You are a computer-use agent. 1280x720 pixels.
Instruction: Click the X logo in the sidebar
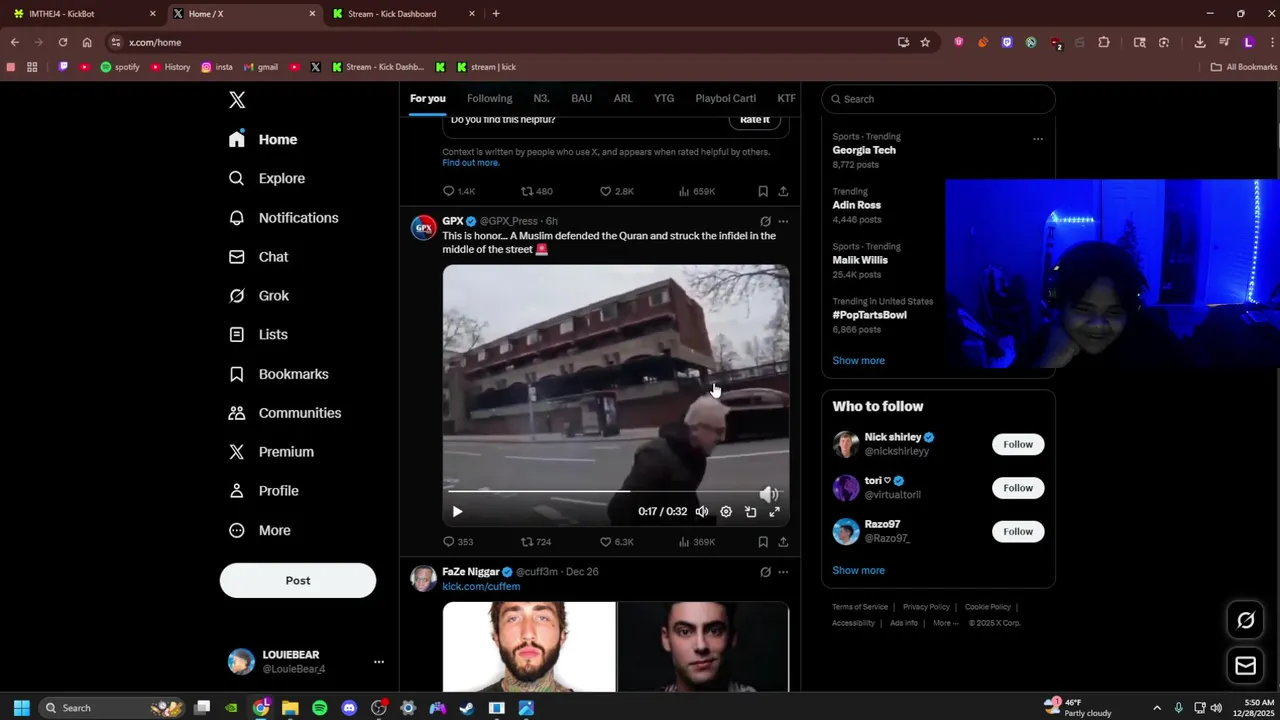coord(237,100)
